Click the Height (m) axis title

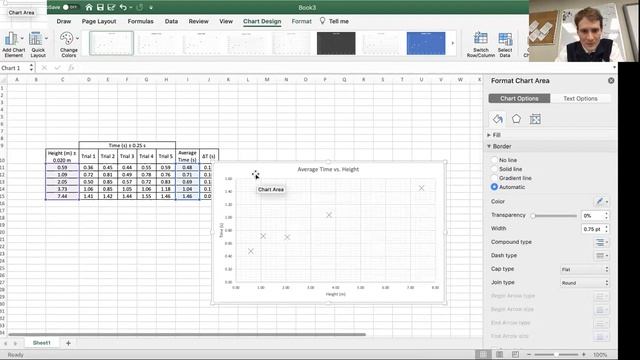click(336, 294)
